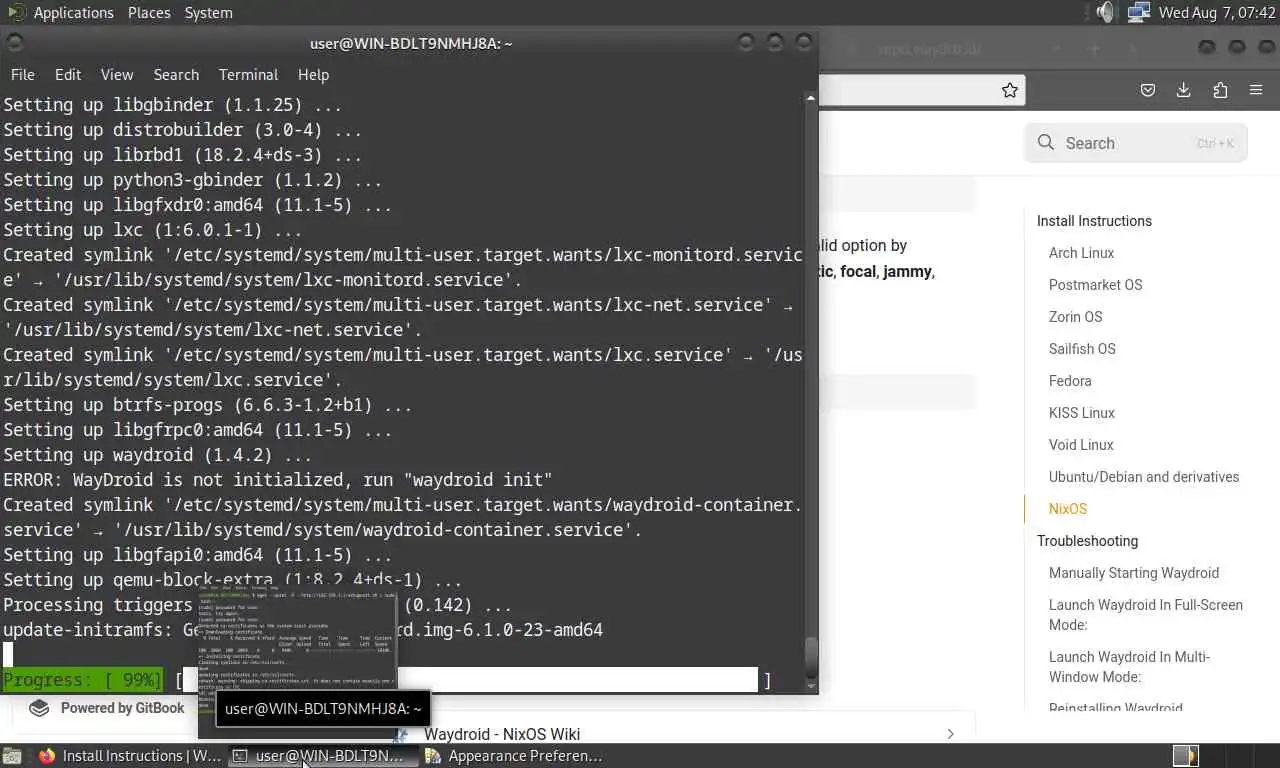The width and height of the screenshot is (1280, 768).
Task: Go to Install Instructions in the sidebar
Action: point(1094,221)
